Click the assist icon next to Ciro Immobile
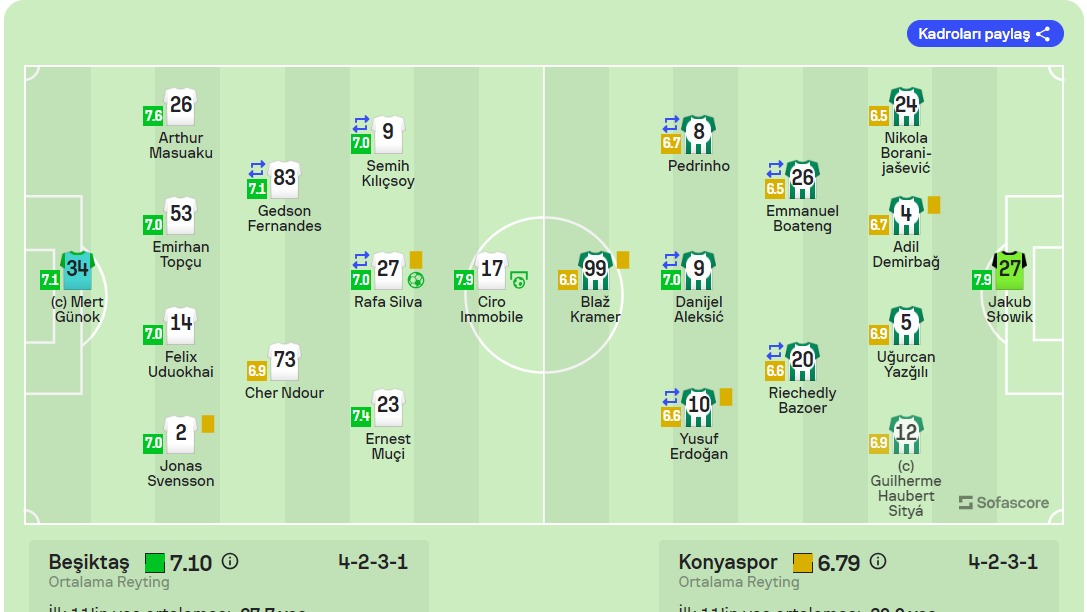The width and height of the screenshot is (1087, 612). [518, 279]
